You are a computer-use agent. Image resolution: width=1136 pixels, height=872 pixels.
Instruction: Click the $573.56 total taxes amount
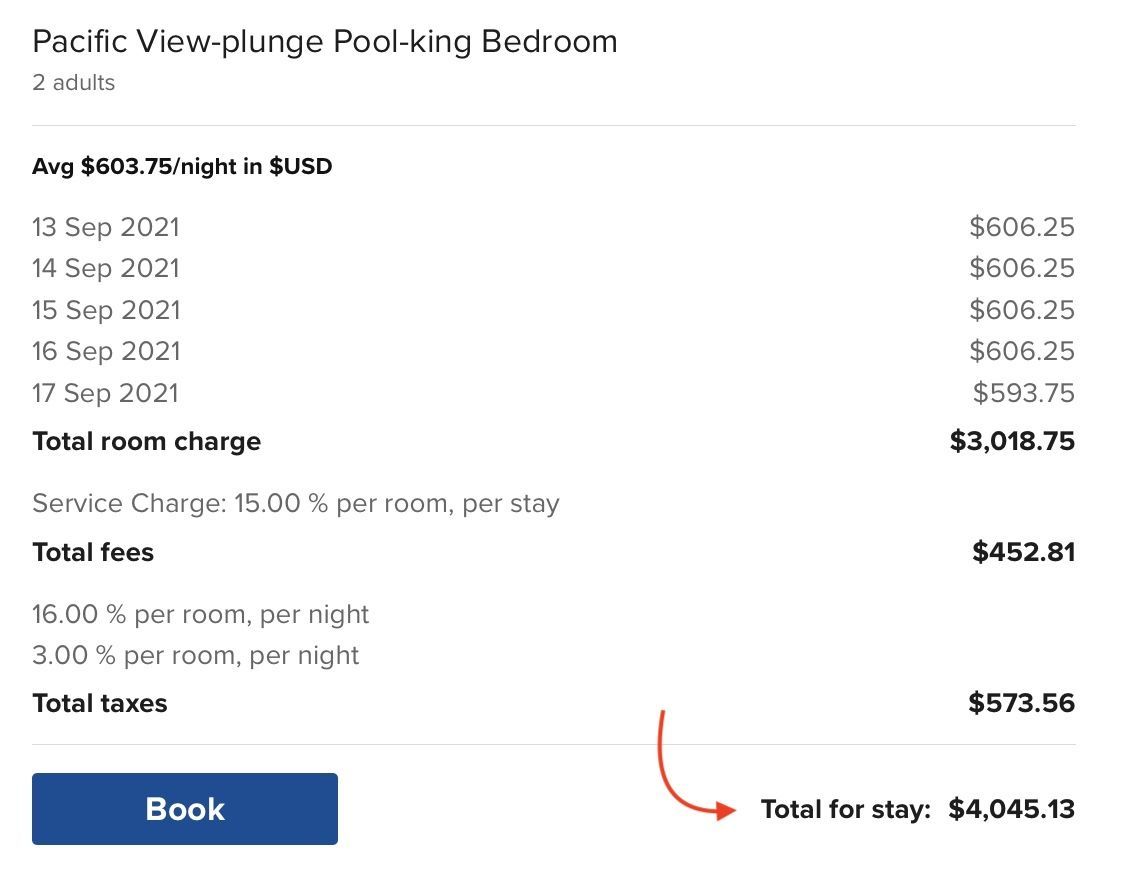pos(1022,703)
